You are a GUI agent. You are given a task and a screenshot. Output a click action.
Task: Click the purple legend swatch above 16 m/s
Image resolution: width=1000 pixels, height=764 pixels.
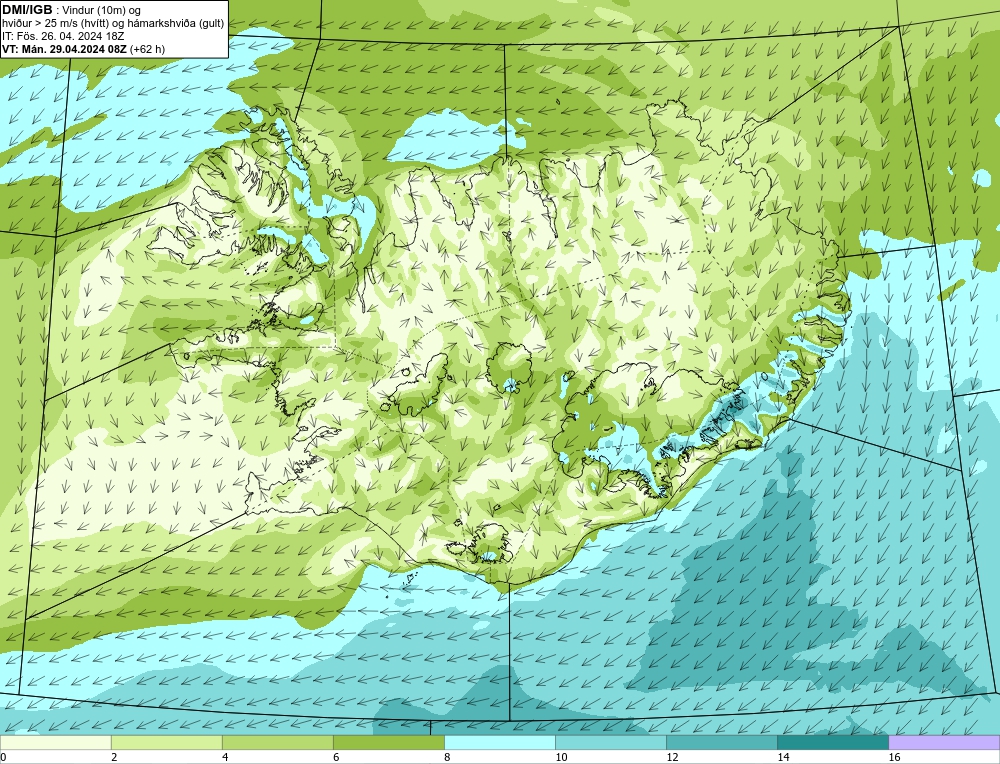click(x=944, y=742)
